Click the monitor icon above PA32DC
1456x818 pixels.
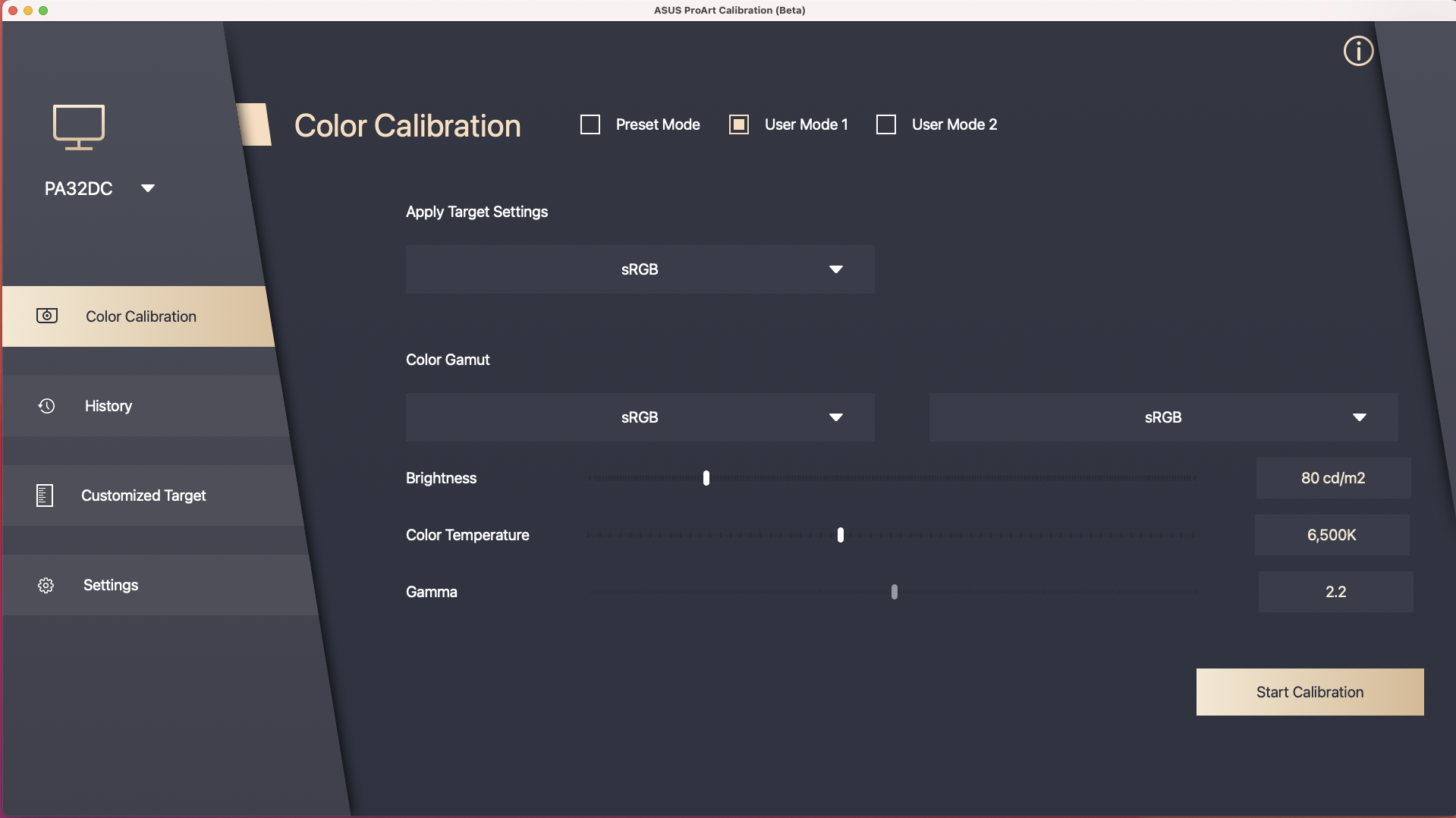point(79,127)
